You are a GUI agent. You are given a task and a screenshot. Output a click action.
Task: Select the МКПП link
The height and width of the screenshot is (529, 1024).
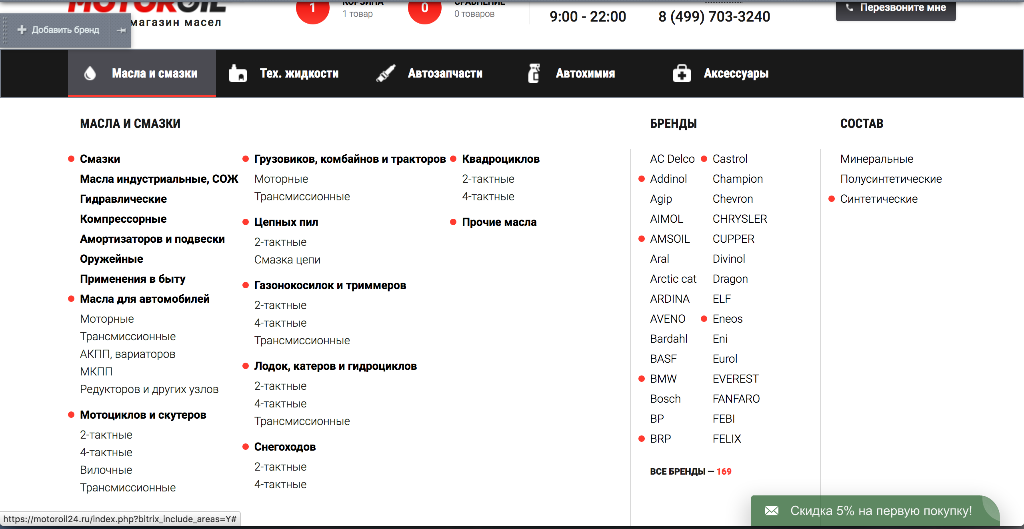pyautogui.click(x=96, y=372)
